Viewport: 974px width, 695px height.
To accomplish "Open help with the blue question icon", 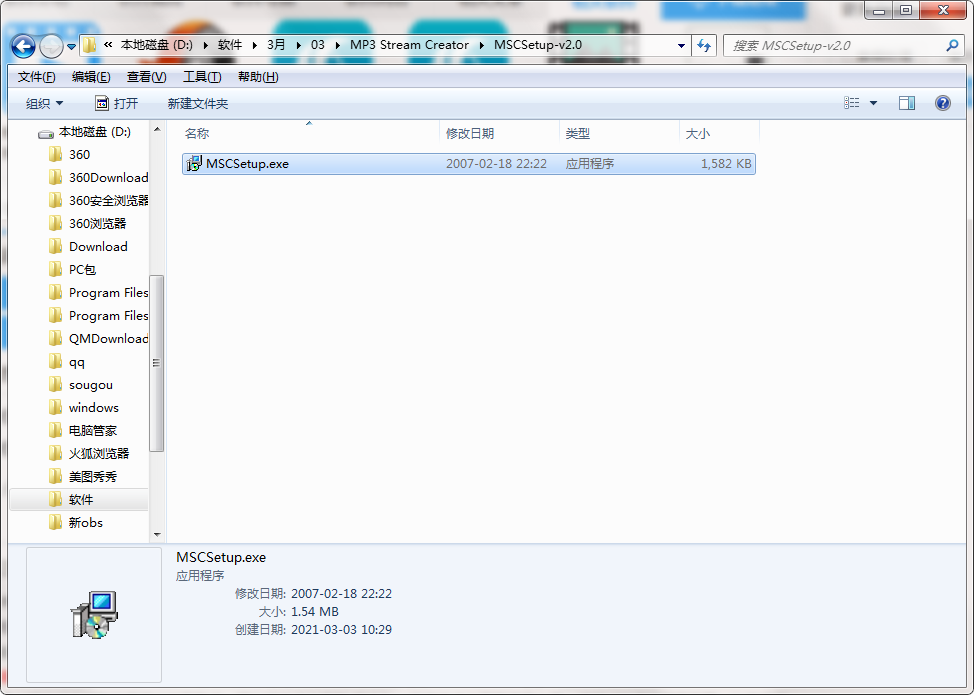I will pyautogui.click(x=943, y=103).
